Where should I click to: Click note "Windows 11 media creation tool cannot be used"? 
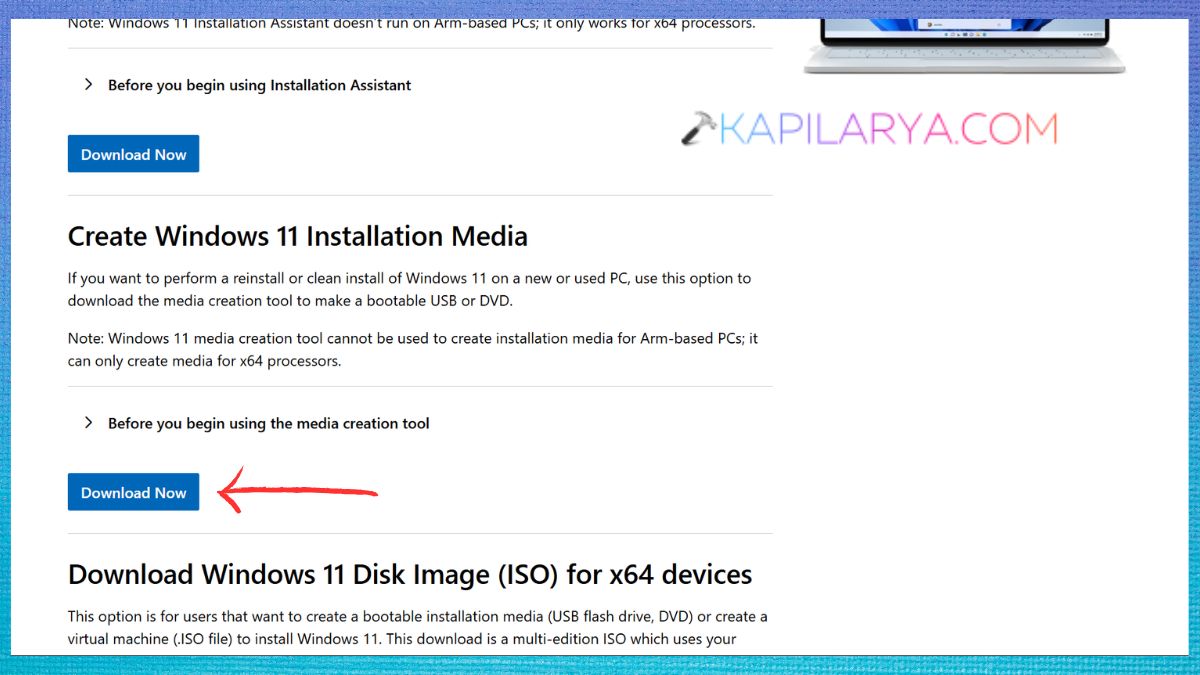pyautogui.click(x=413, y=350)
